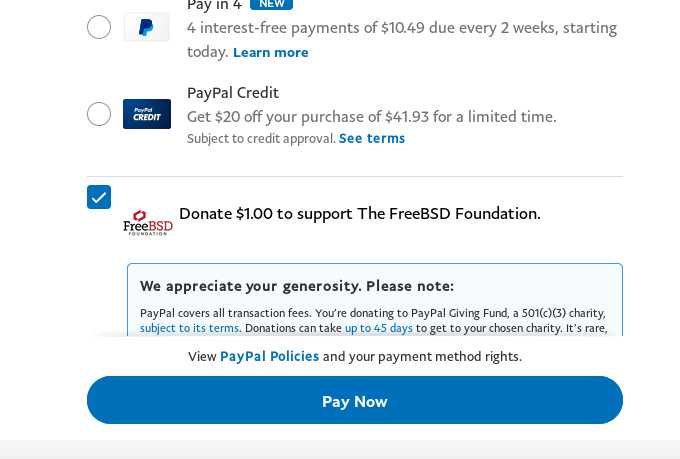The width and height of the screenshot is (680, 459).
Task: Select the Pay in 4 radio button
Action: coord(99,27)
